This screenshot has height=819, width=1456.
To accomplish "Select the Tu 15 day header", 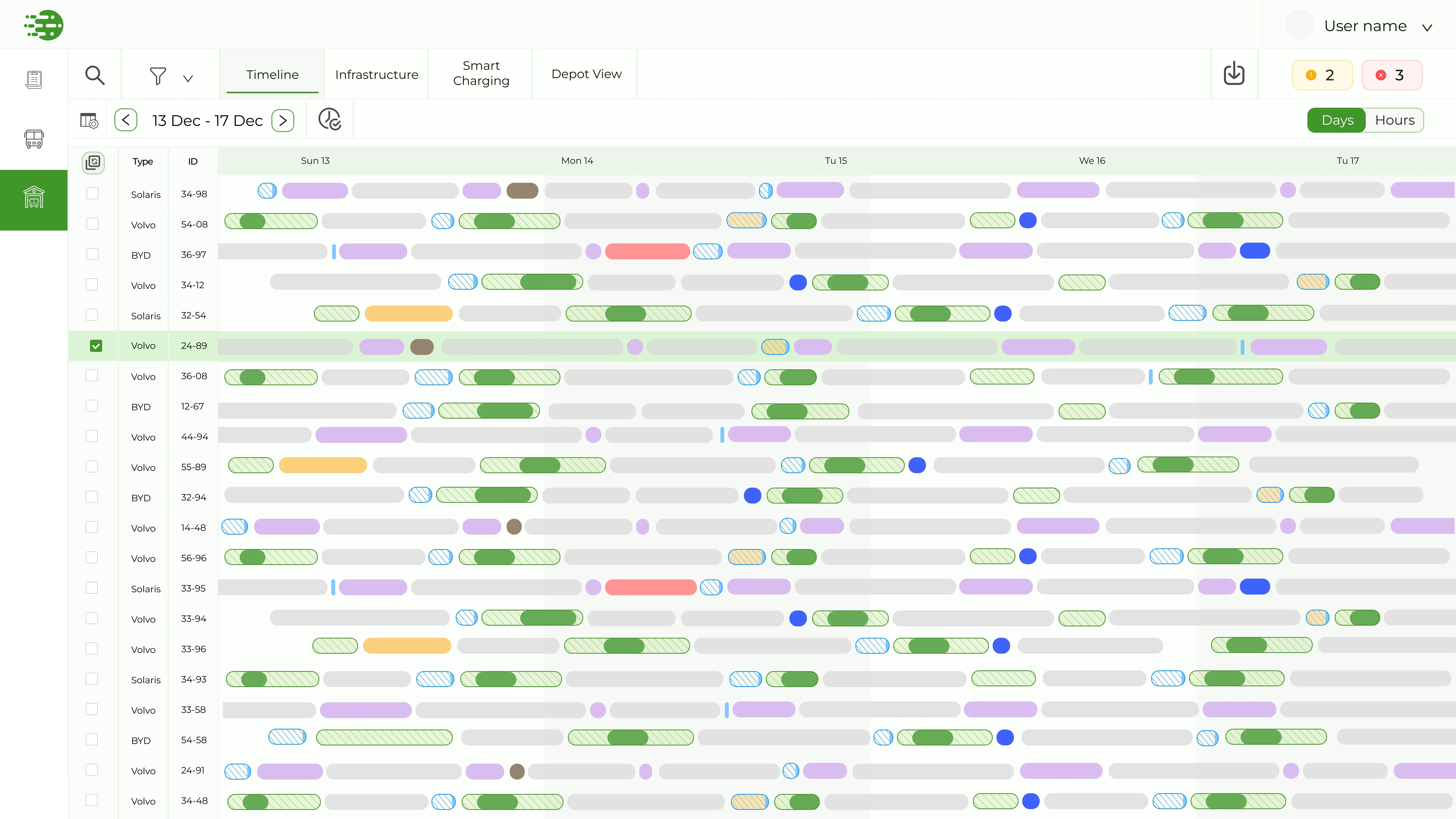I will [835, 161].
